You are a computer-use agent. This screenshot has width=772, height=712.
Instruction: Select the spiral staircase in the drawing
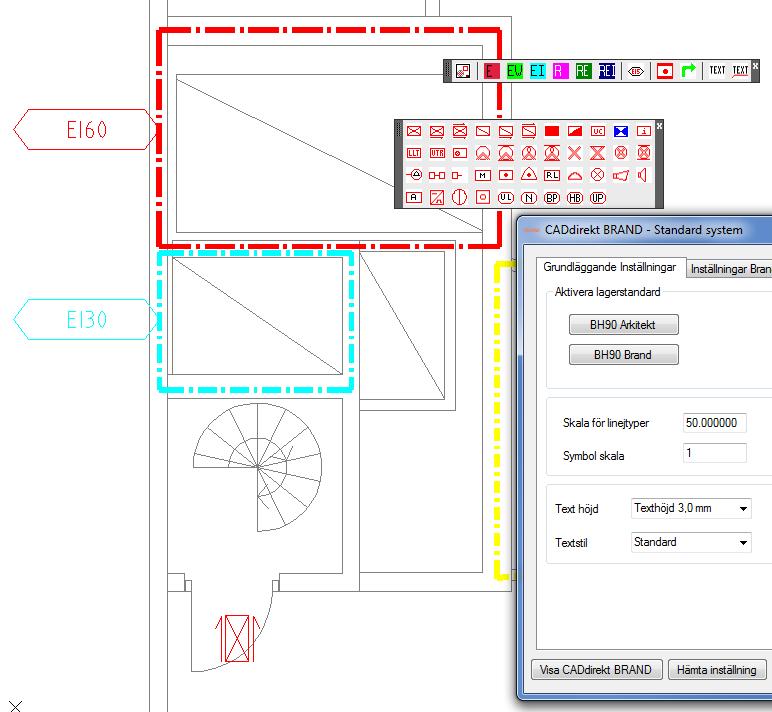point(257,467)
